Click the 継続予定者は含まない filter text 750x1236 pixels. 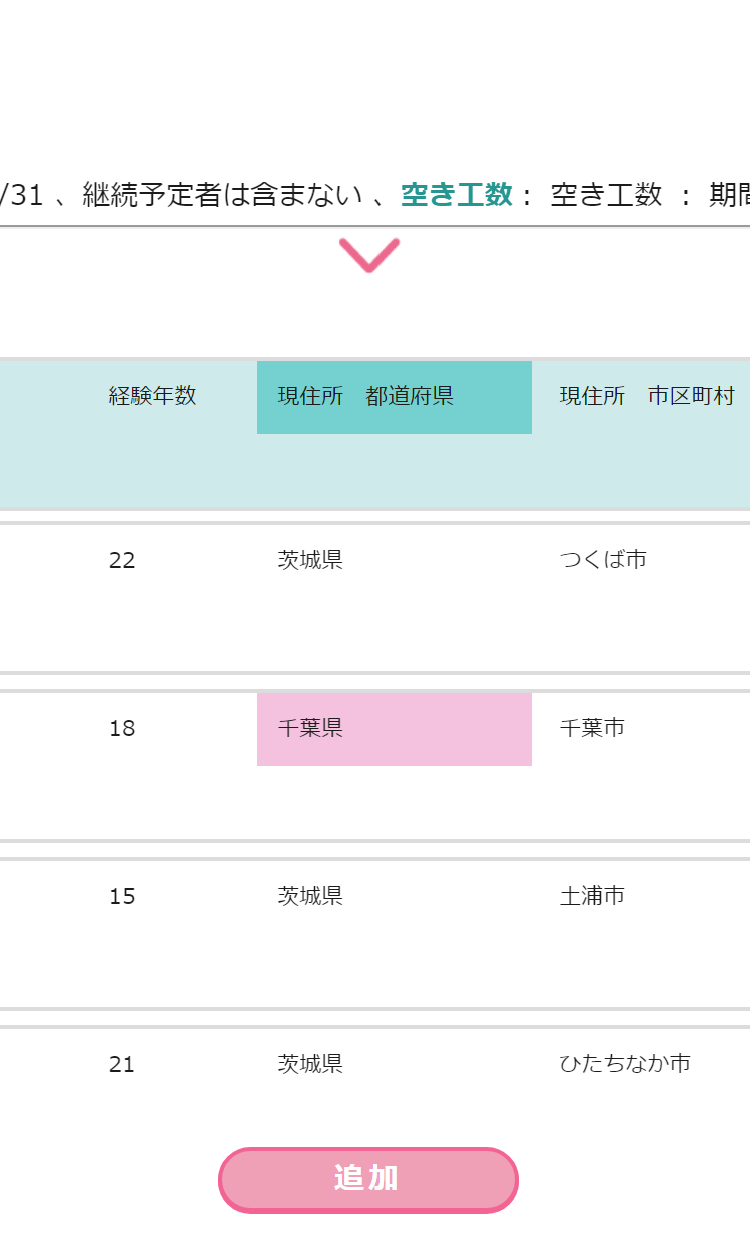click(x=222, y=195)
